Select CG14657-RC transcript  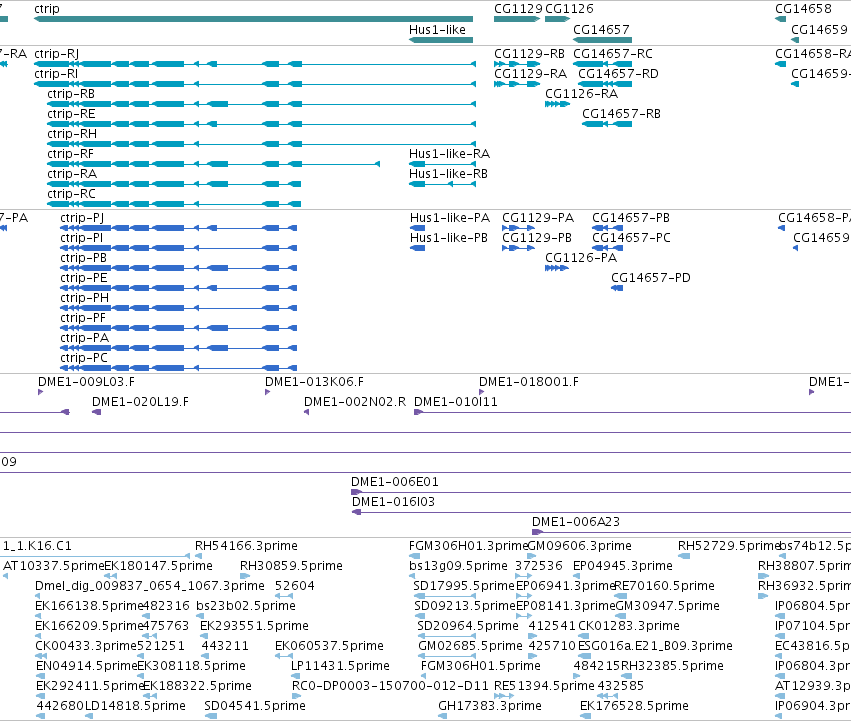[602, 64]
